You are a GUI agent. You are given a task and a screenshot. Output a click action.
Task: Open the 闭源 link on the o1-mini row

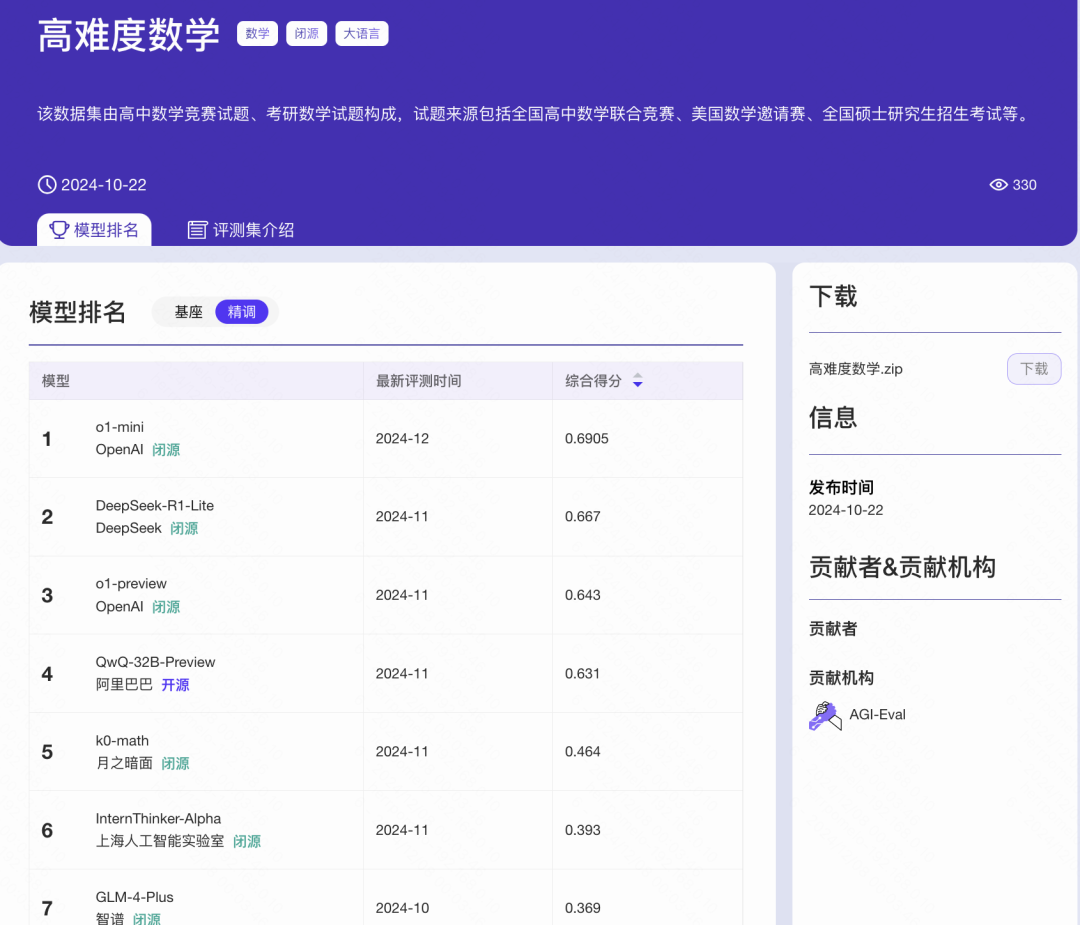(166, 449)
